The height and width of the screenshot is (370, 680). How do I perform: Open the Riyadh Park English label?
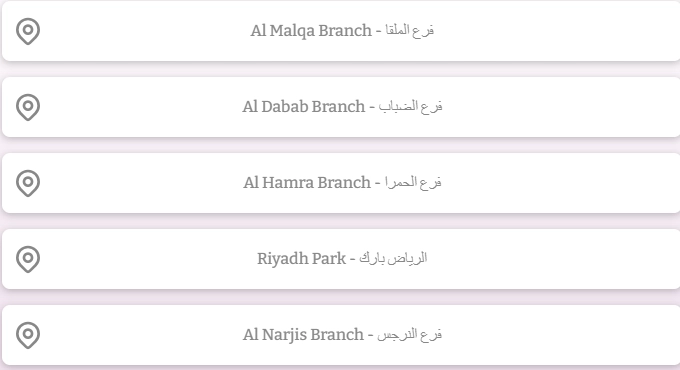[301, 259]
